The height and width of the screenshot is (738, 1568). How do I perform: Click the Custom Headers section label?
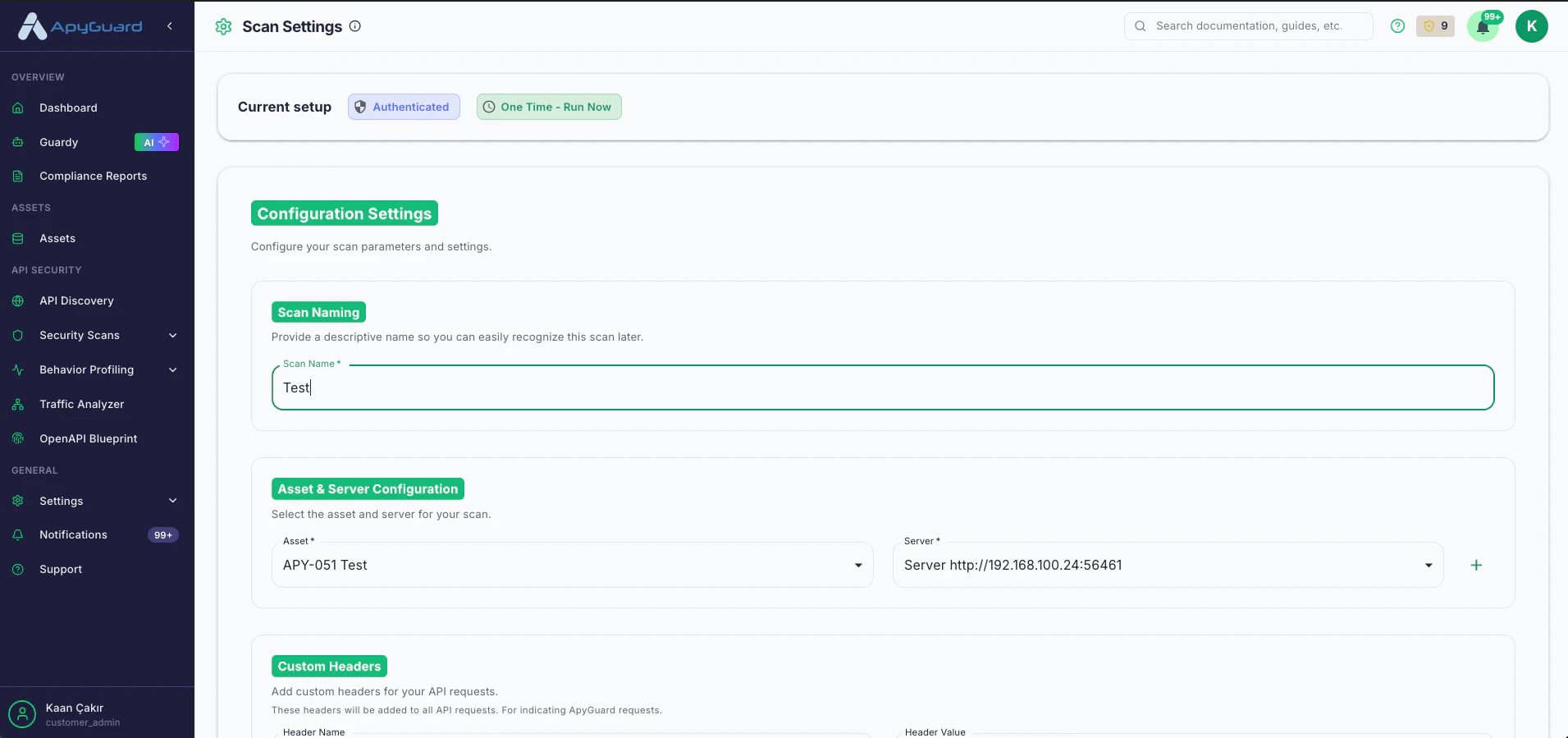pyautogui.click(x=329, y=667)
